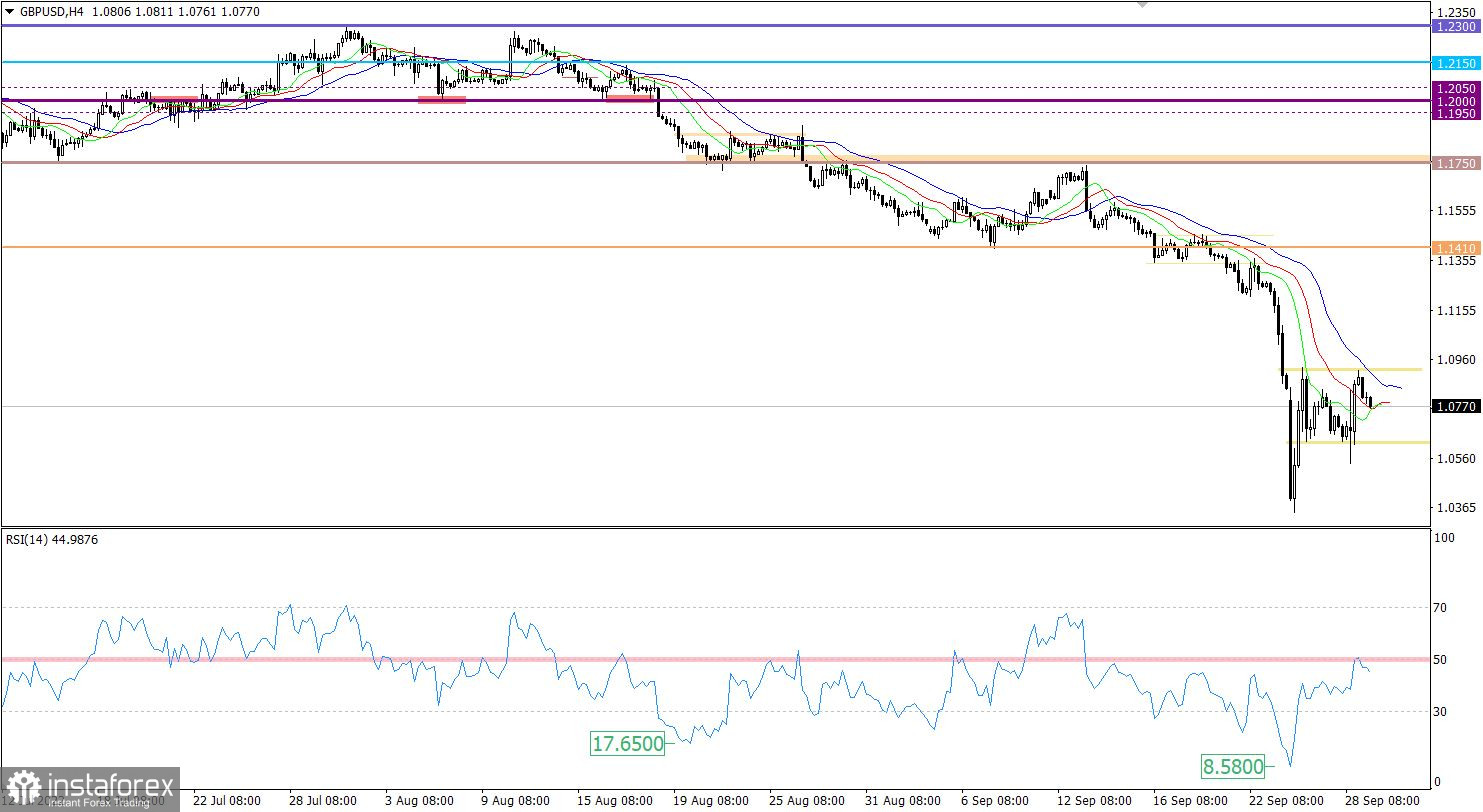Click the RSI(14) 44.9876 indicator label
The width and height of the screenshot is (1483, 812).
[52, 539]
